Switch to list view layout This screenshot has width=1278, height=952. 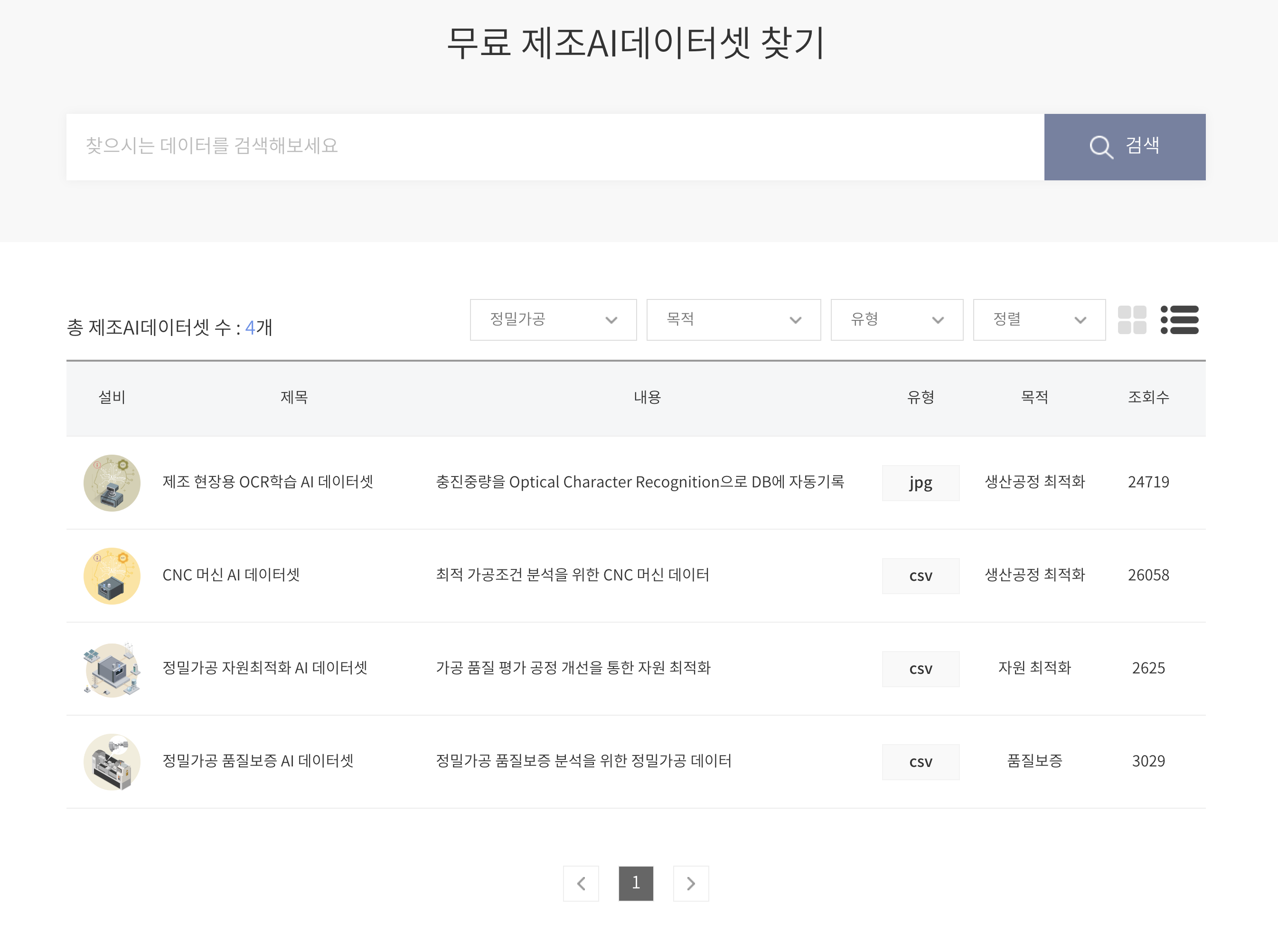coord(1180,320)
